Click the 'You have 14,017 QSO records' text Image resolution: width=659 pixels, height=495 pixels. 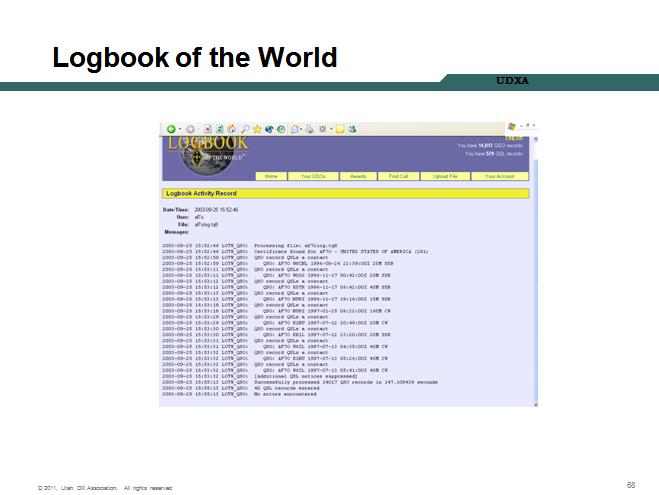tap(490, 145)
